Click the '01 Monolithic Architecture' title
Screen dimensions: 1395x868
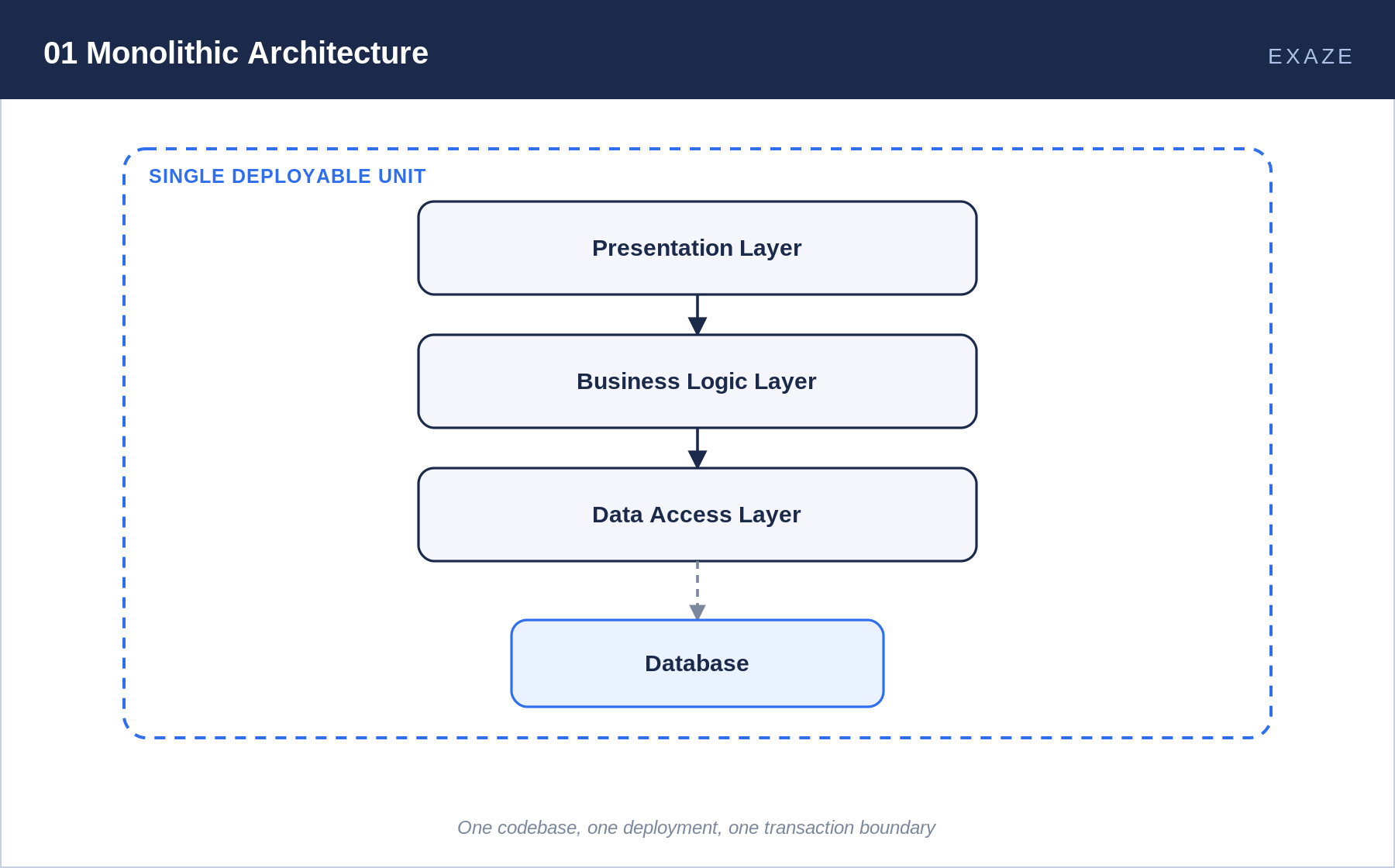[x=236, y=53]
